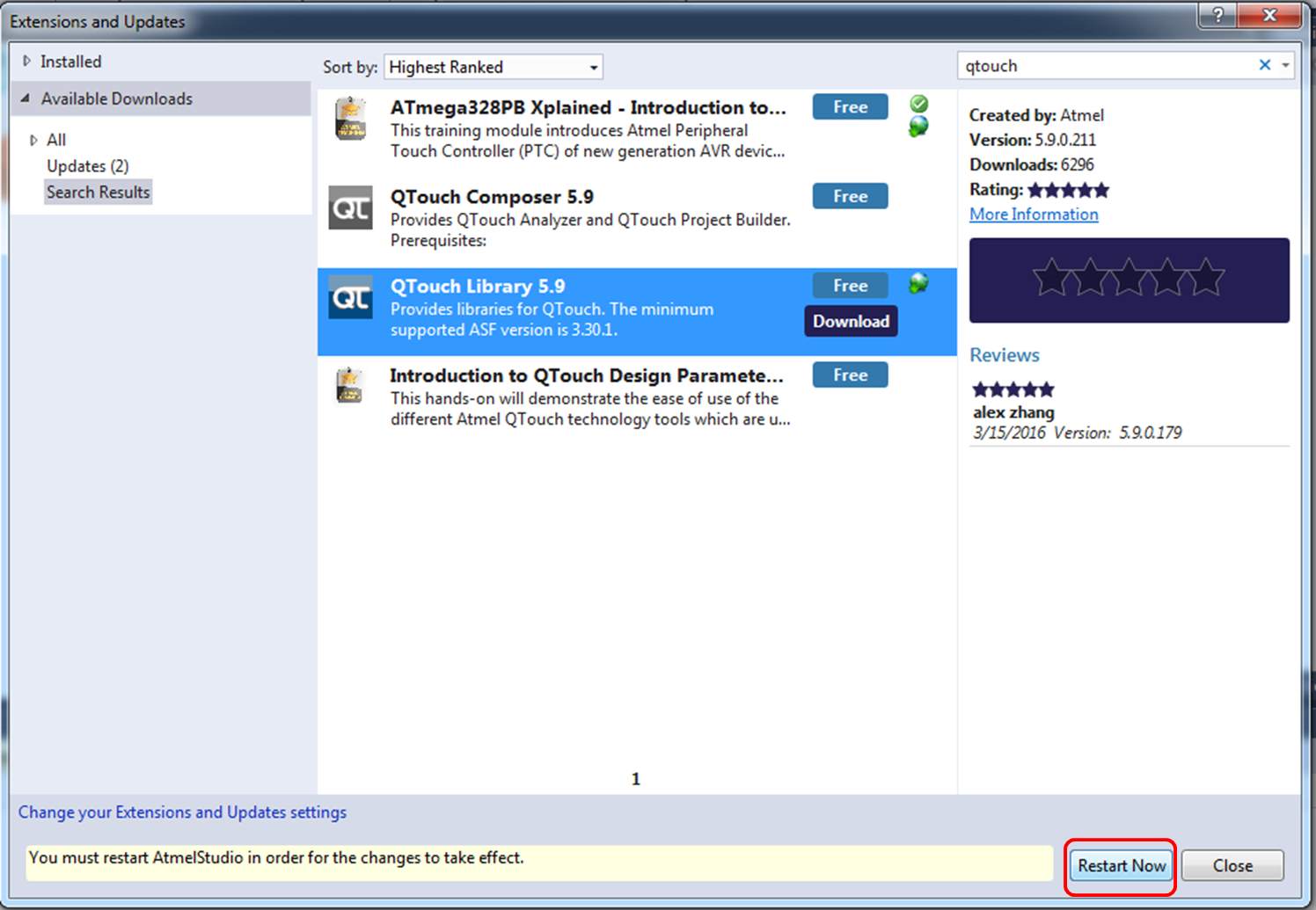
Task: Click the ATmega328PB Xplained training module icon
Action: [350, 119]
